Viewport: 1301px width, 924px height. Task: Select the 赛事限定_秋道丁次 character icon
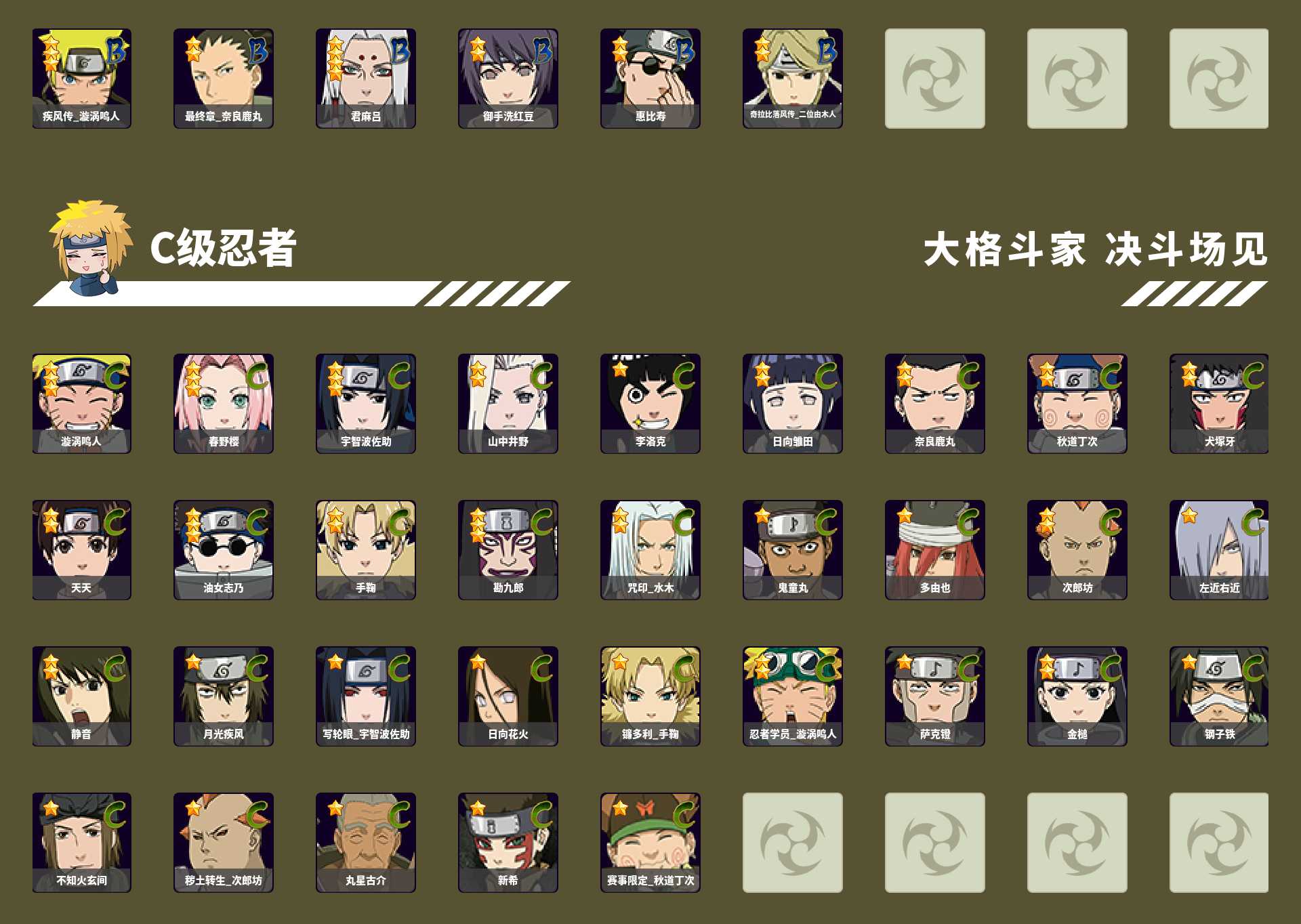(650, 843)
